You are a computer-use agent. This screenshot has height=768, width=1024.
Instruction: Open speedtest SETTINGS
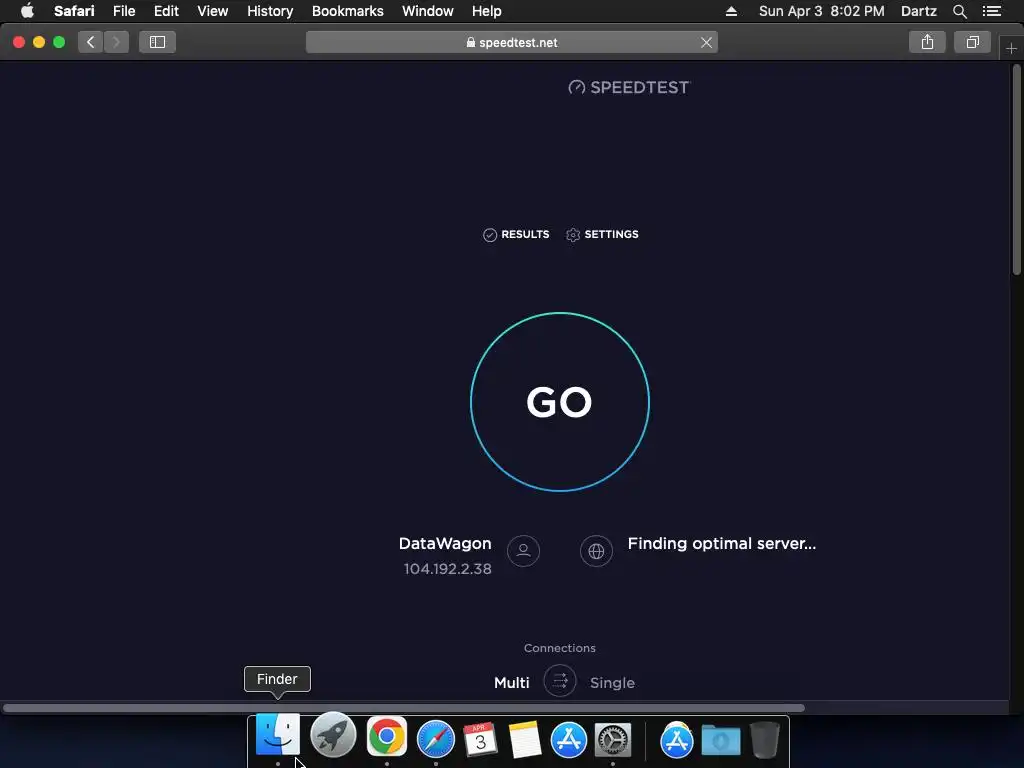coord(602,234)
